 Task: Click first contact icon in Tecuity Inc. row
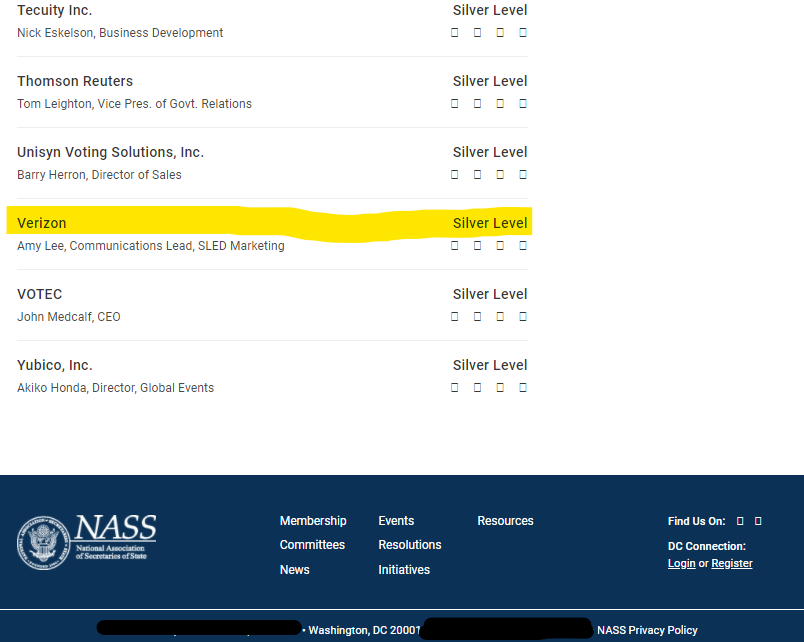454,33
